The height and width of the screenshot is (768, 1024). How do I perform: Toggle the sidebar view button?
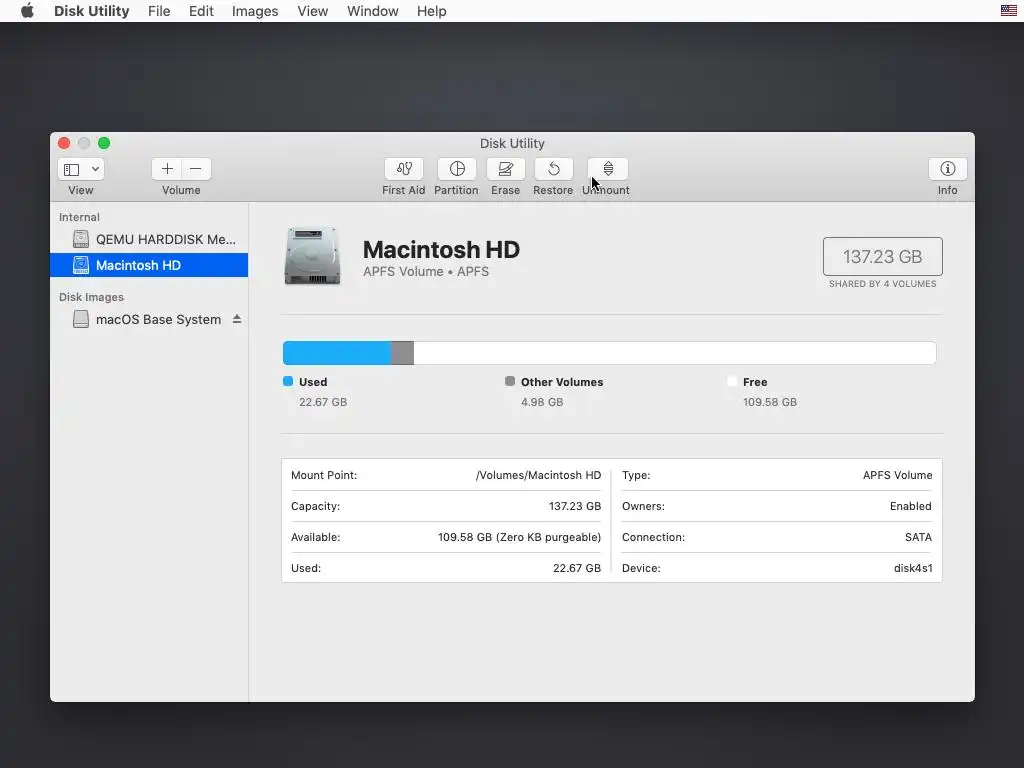click(x=72, y=170)
